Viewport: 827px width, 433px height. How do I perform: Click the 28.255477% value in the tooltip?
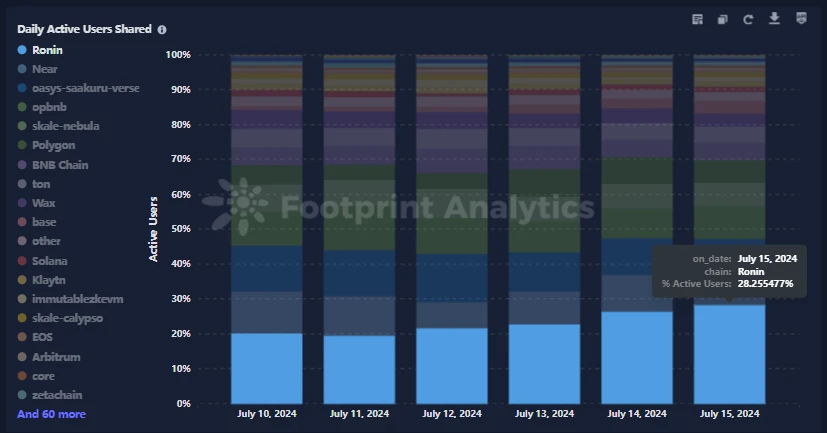pyautogui.click(x=765, y=284)
